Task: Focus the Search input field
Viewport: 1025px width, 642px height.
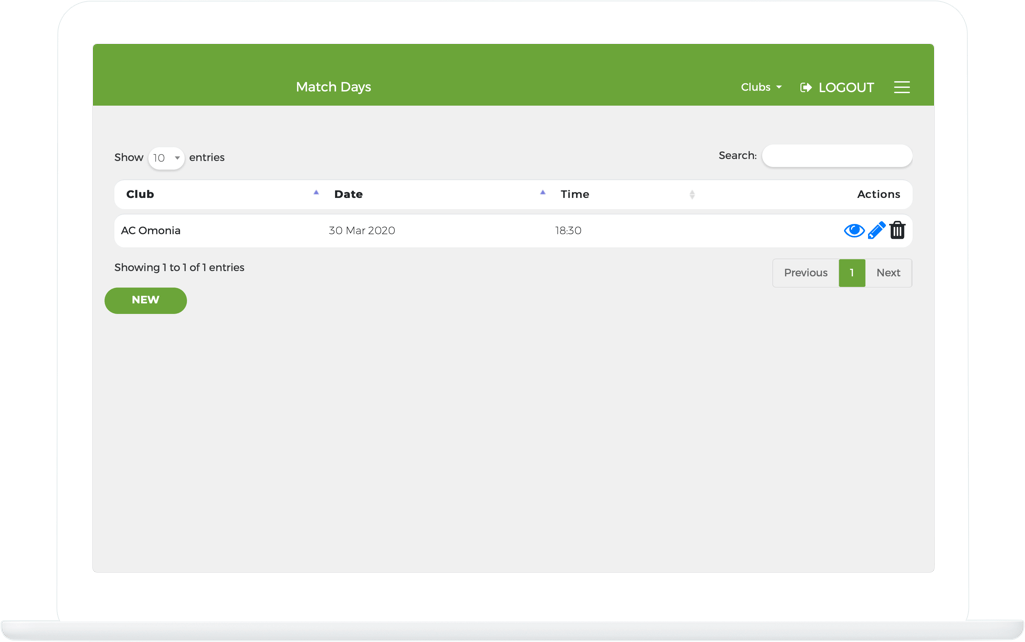Action: click(x=837, y=156)
